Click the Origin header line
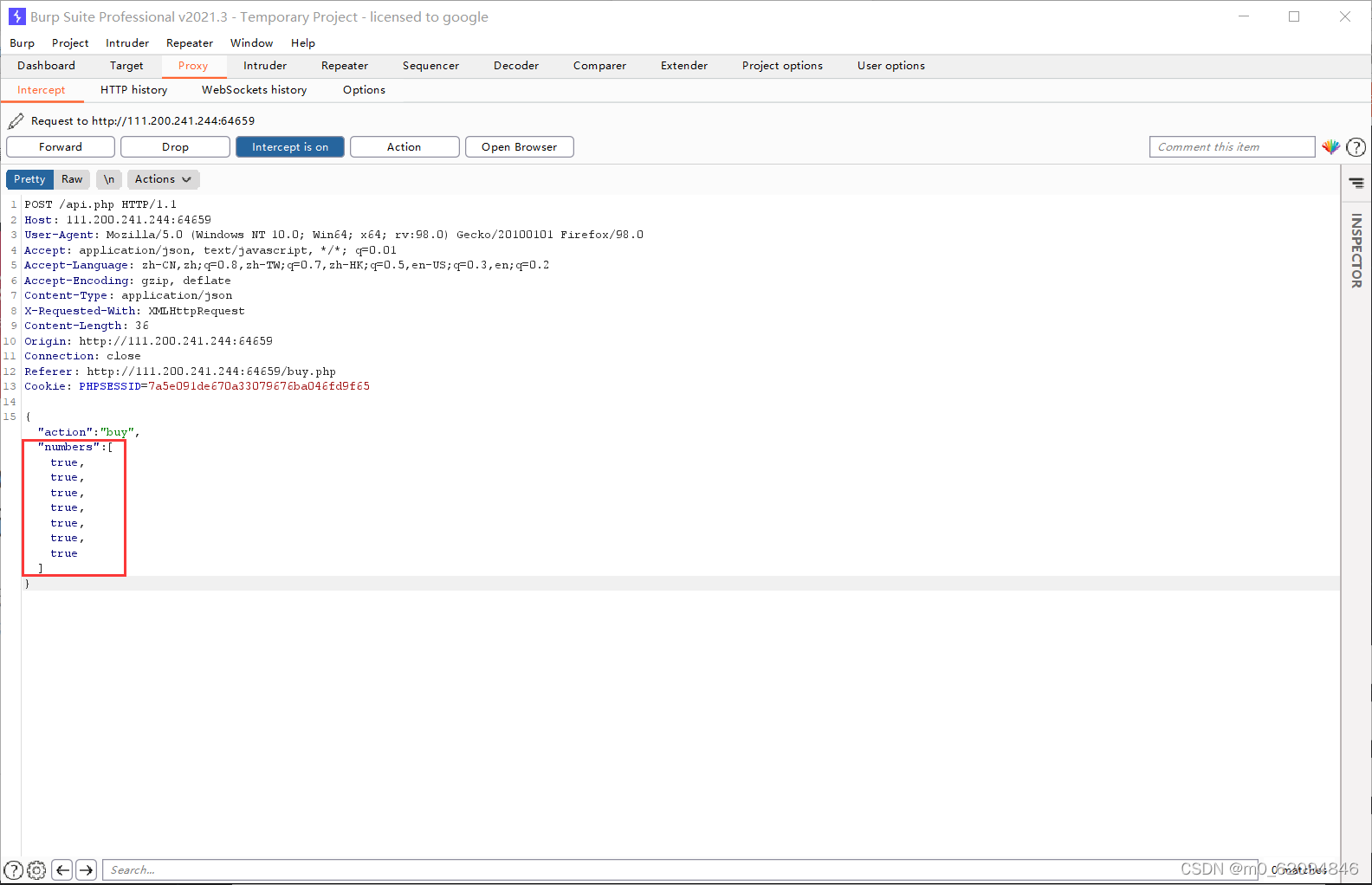This screenshot has width=1372, height=885. click(x=148, y=341)
